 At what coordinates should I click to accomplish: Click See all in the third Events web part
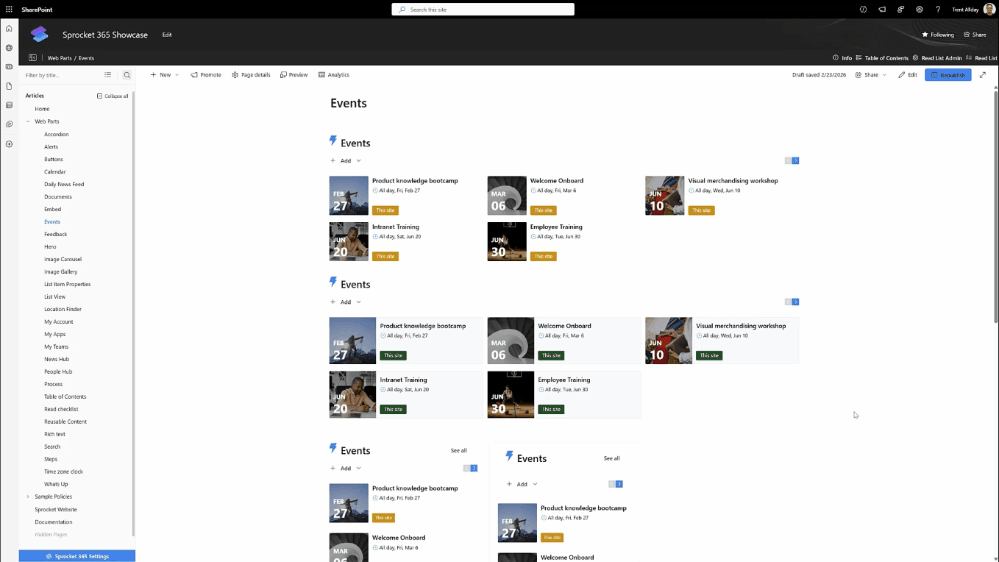459,450
